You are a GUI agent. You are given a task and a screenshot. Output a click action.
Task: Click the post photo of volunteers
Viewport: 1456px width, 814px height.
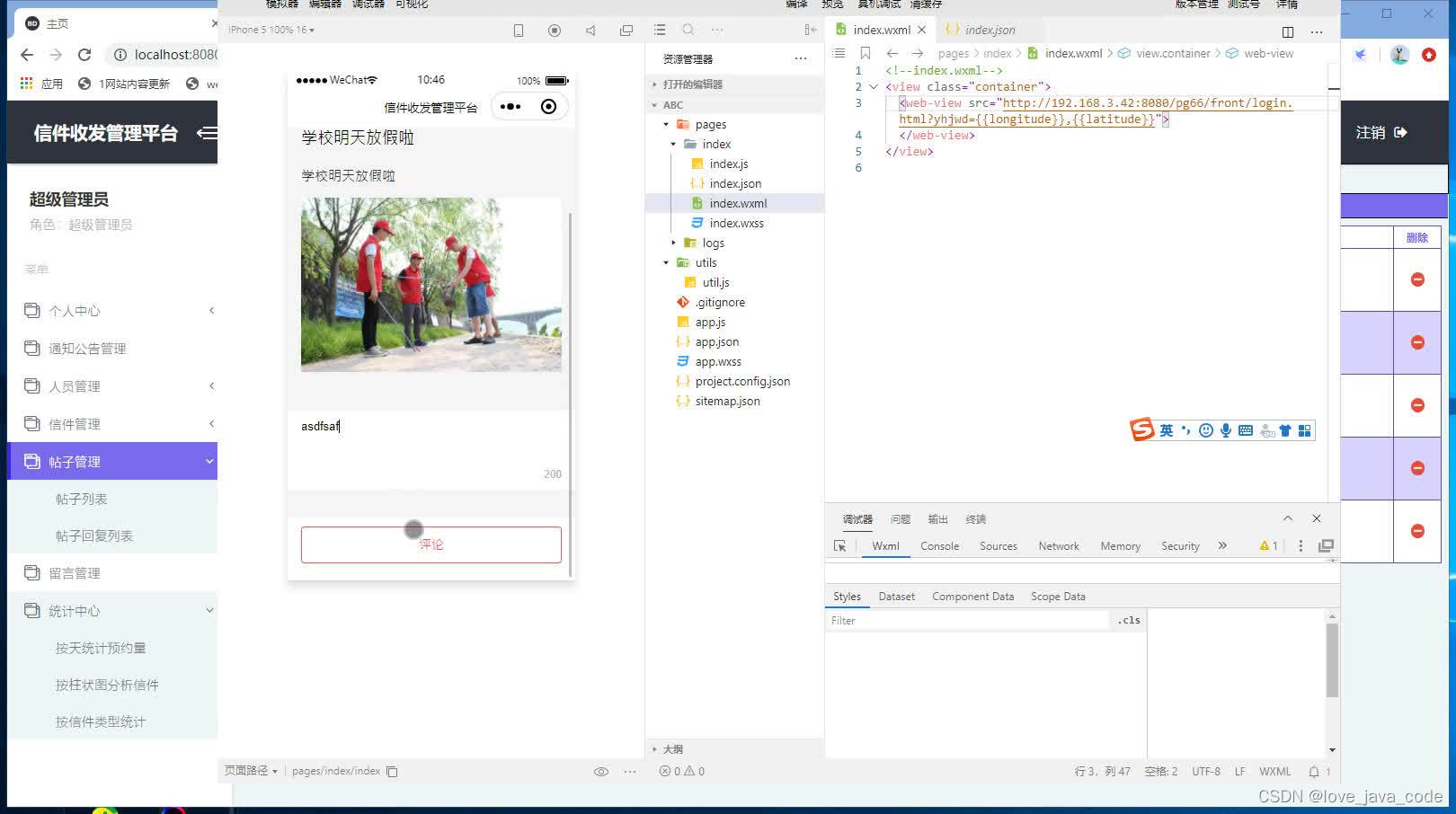431,285
